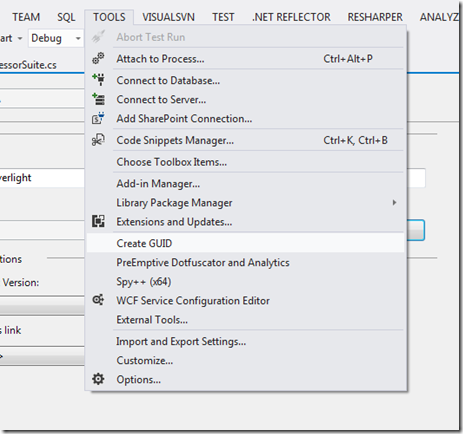Select Choose Toolbox Items entry

[246, 162]
